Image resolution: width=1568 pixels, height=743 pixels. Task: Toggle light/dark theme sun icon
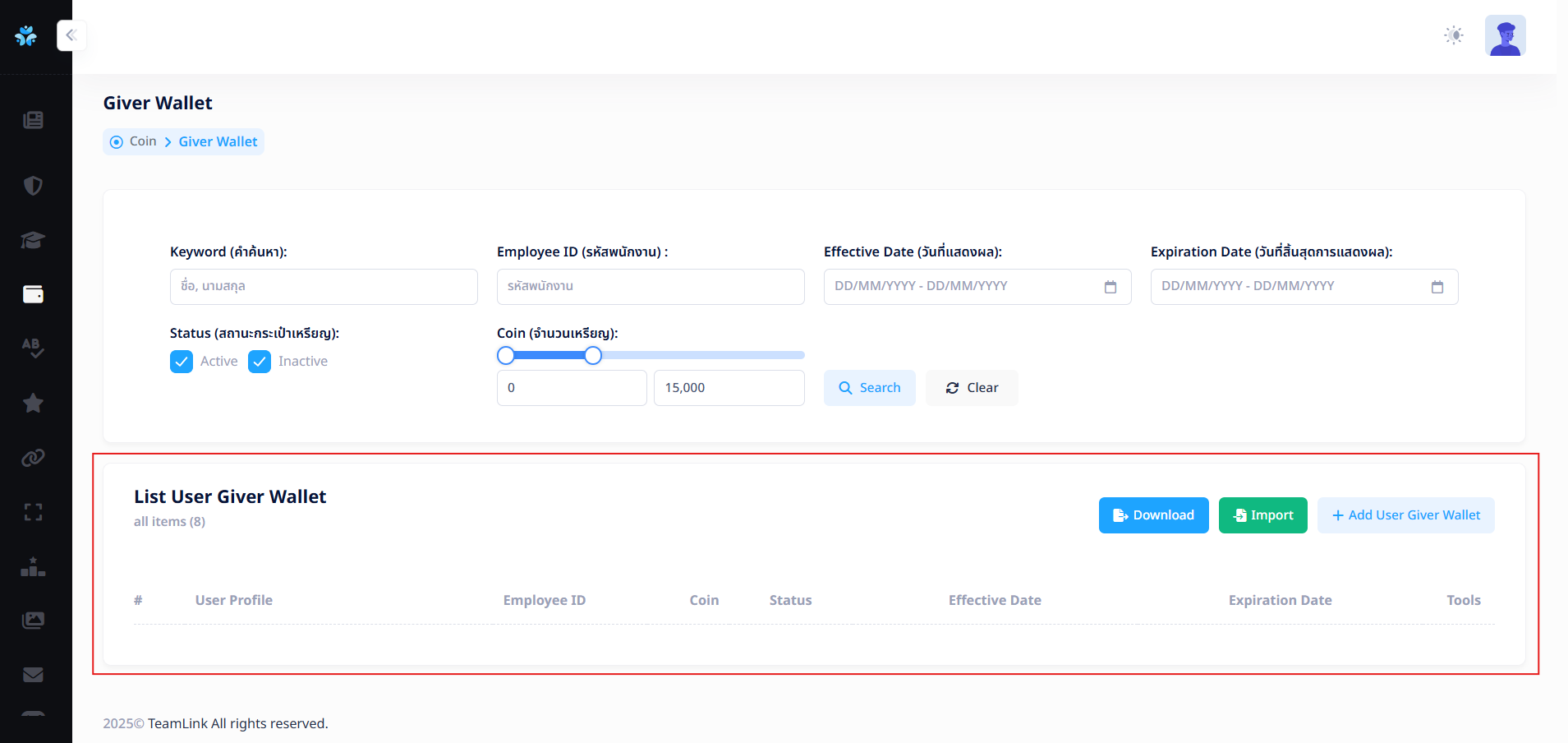(1454, 35)
